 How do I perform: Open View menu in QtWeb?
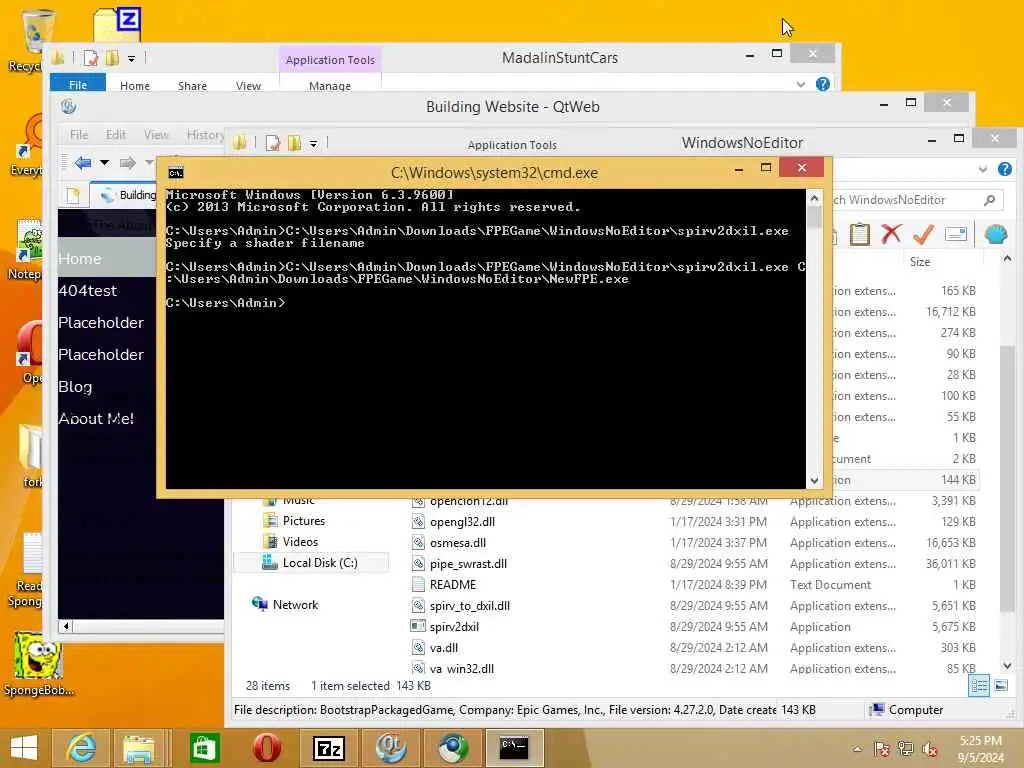(156, 135)
